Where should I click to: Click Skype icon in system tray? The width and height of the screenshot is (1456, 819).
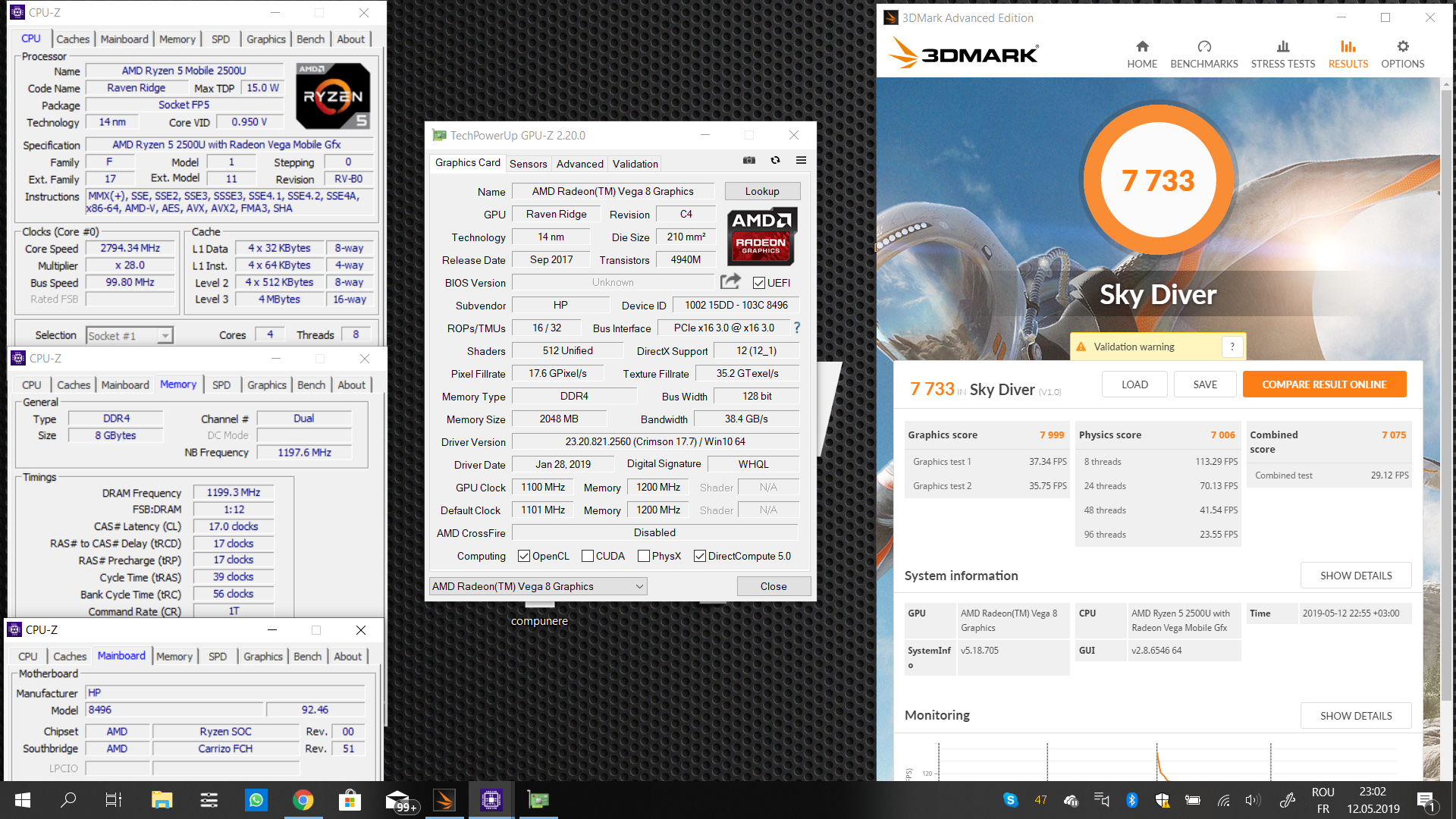click(x=1010, y=800)
